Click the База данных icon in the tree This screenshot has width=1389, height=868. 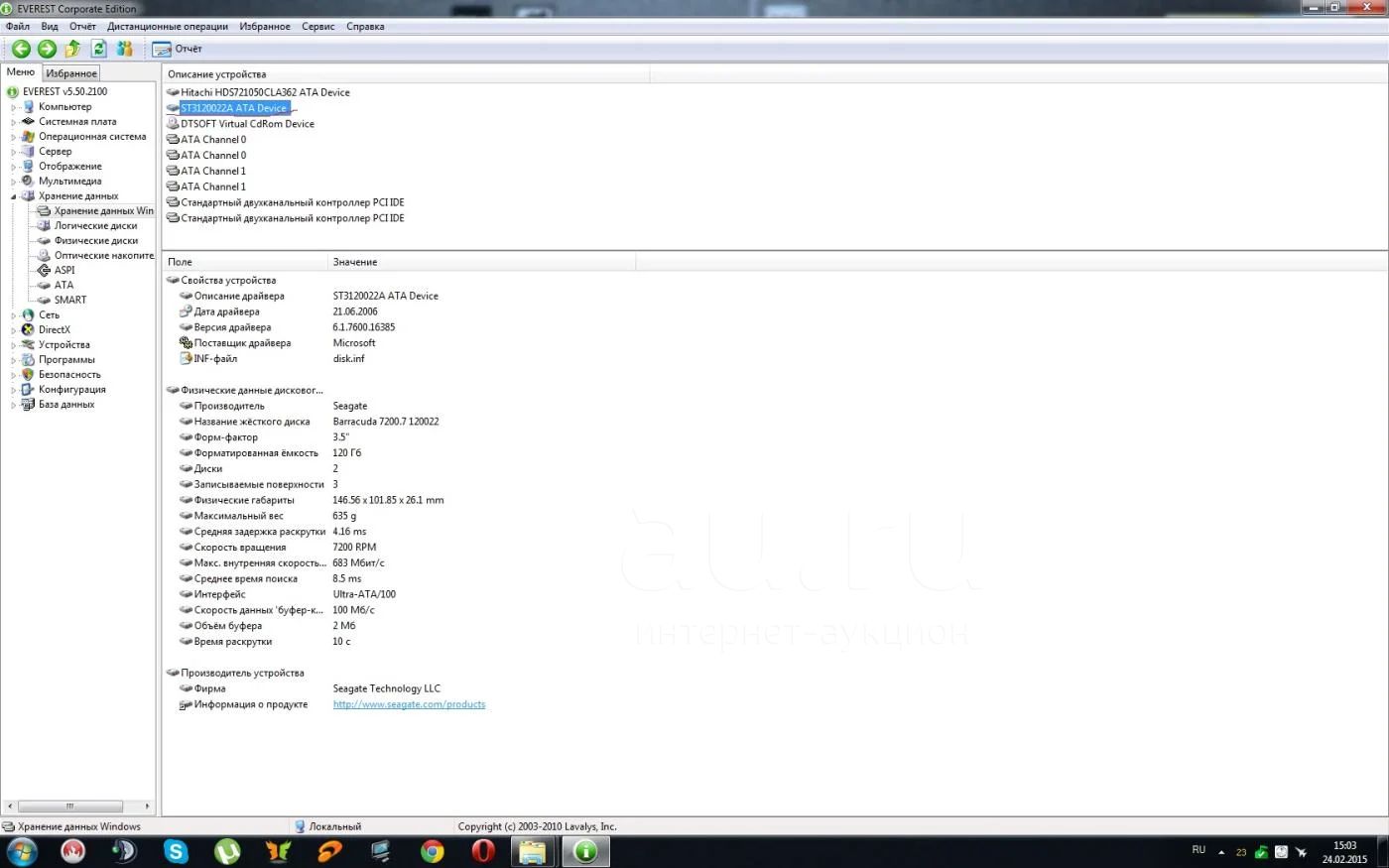pyautogui.click(x=28, y=405)
